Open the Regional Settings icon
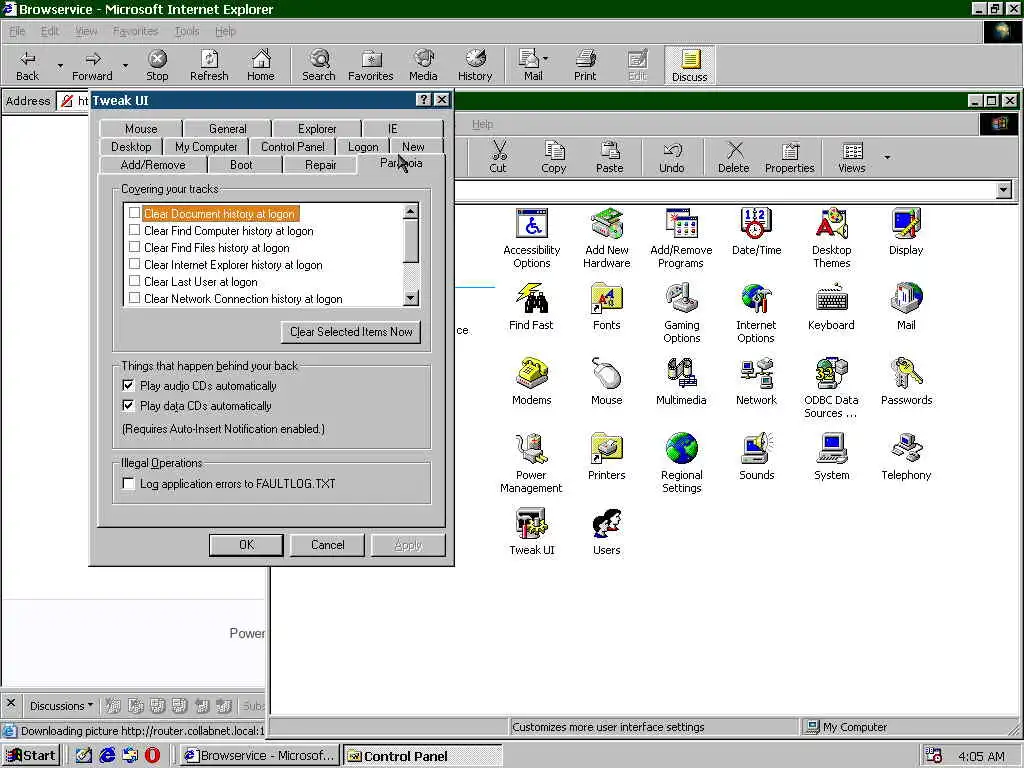1024x768 pixels. pos(681,463)
